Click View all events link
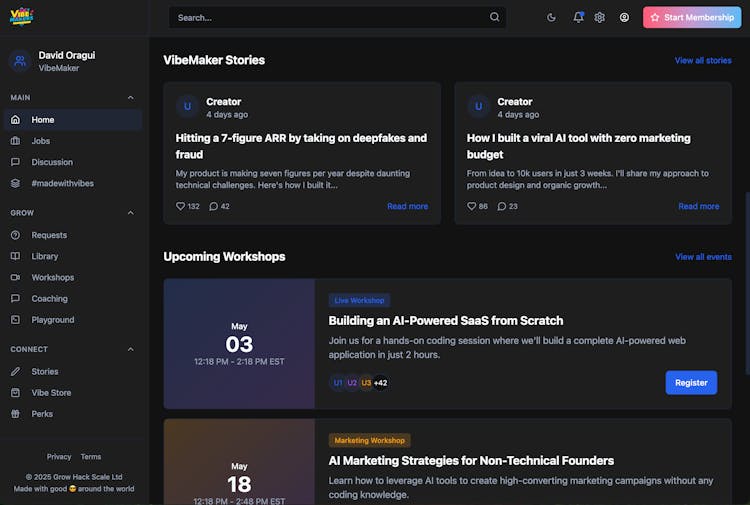The image size is (750, 505). point(703,257)
